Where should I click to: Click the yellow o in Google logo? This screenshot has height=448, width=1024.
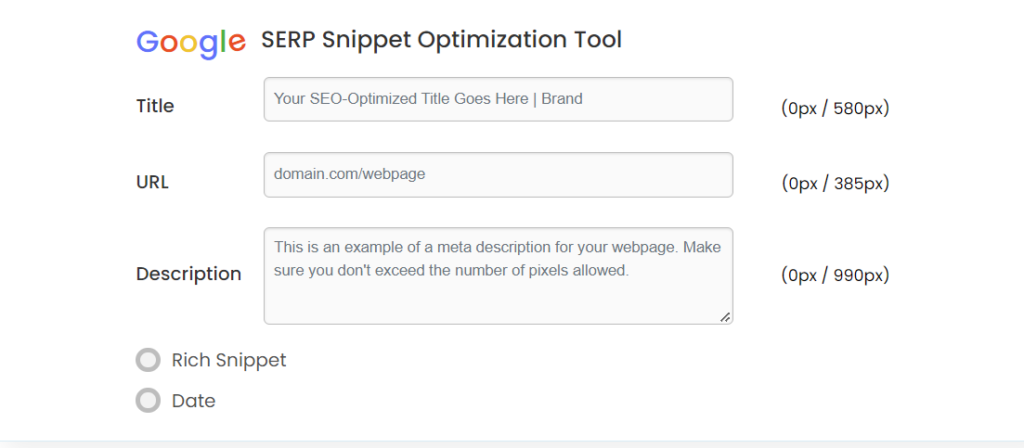click(x=188, y=44)
